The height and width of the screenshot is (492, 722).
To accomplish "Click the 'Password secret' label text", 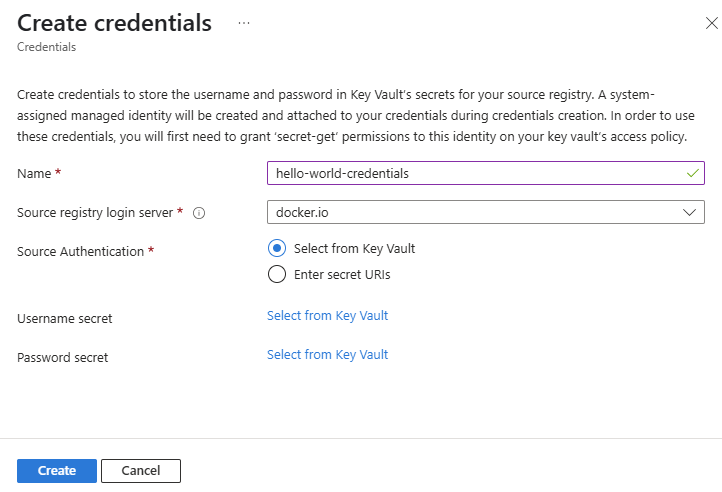I will [62, 357].
